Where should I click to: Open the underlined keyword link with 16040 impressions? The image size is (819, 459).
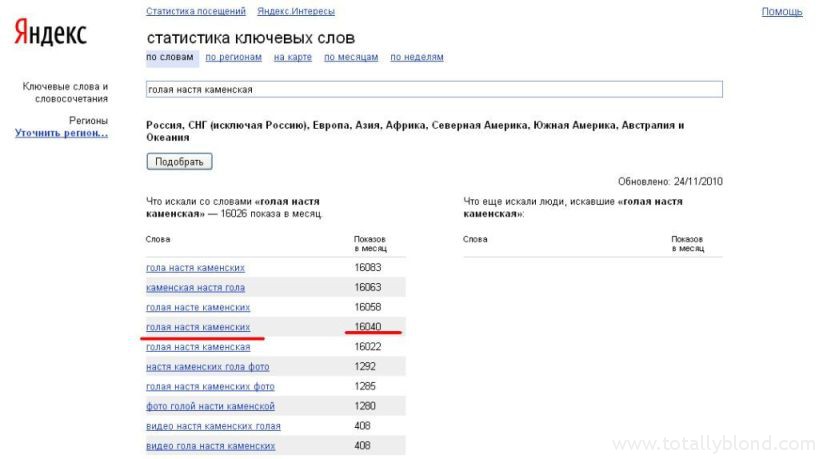pyautogui.click(x=198, y=327)
